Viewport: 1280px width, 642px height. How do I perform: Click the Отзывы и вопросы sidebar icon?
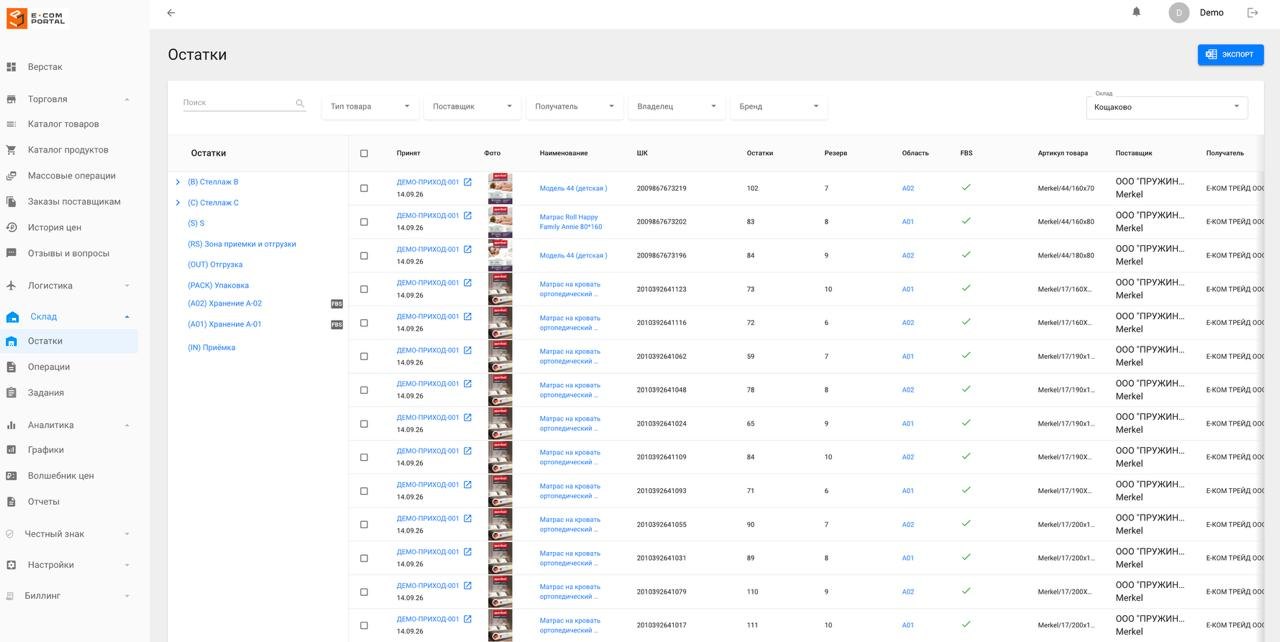(11, 253)
